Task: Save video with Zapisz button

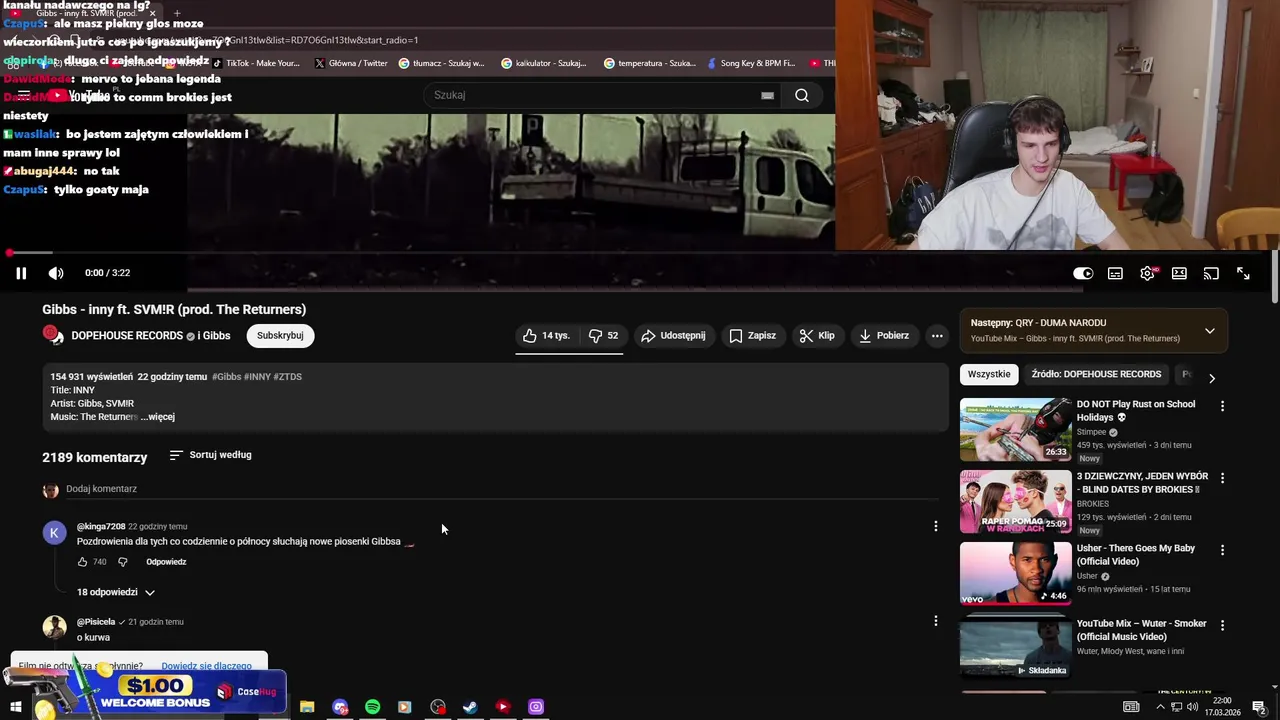Action: coord(752,336)
